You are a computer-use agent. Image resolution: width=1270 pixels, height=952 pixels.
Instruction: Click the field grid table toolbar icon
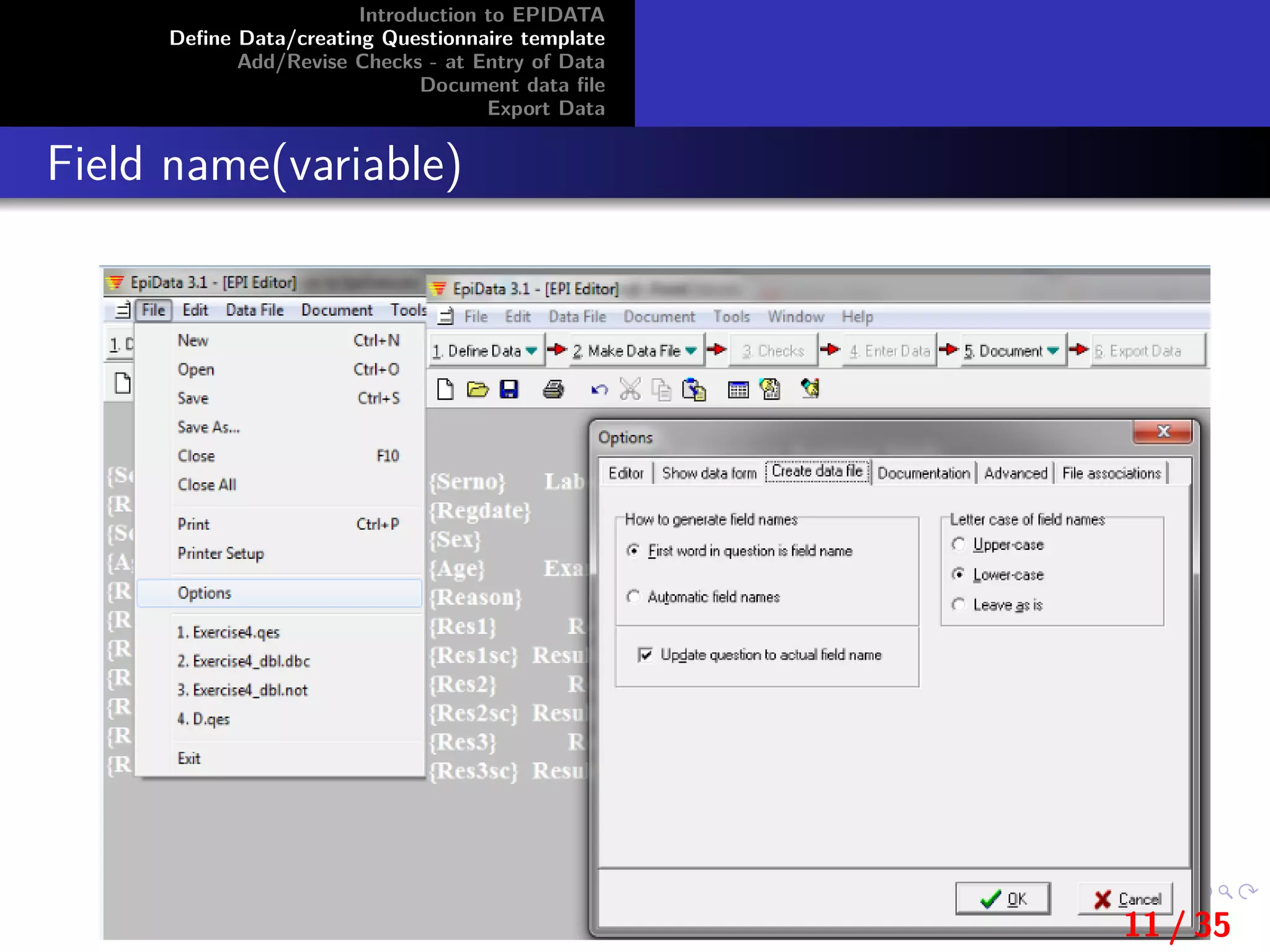pyautogui.click(x=738, y=390)
